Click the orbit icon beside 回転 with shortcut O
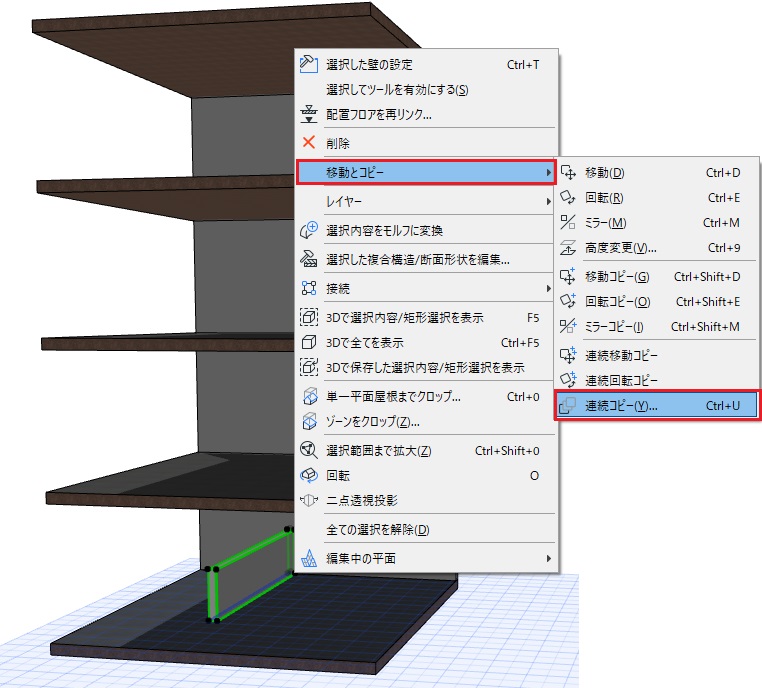762x688 pixels. (309, 475)
